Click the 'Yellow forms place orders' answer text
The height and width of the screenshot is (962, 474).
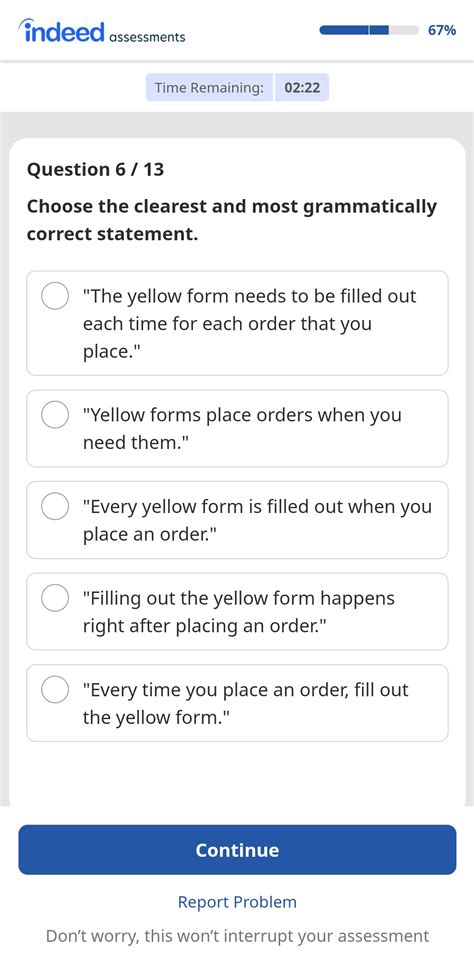pos(242,428)
